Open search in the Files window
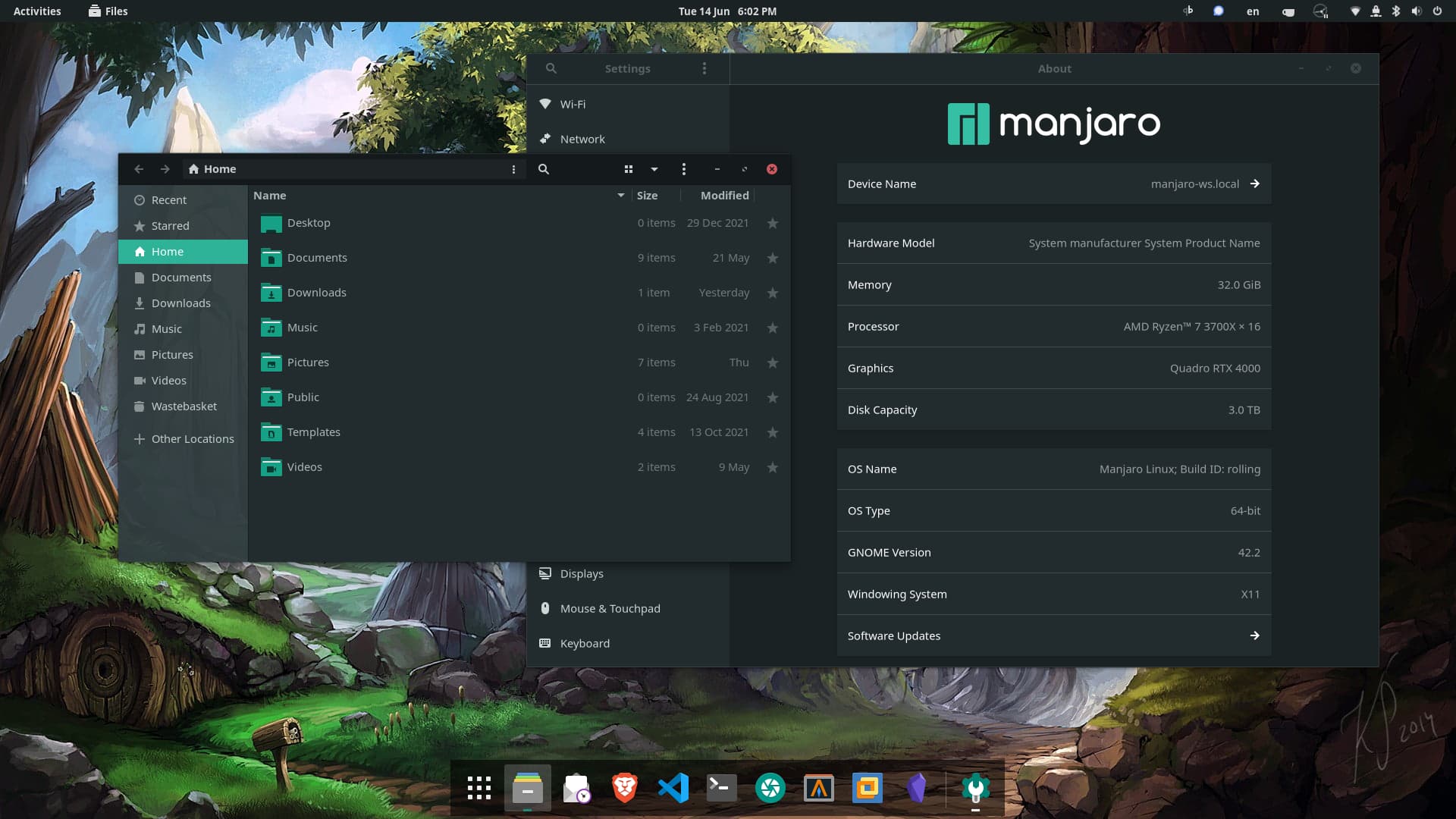1456x819 pixels. tap(544, 169)
